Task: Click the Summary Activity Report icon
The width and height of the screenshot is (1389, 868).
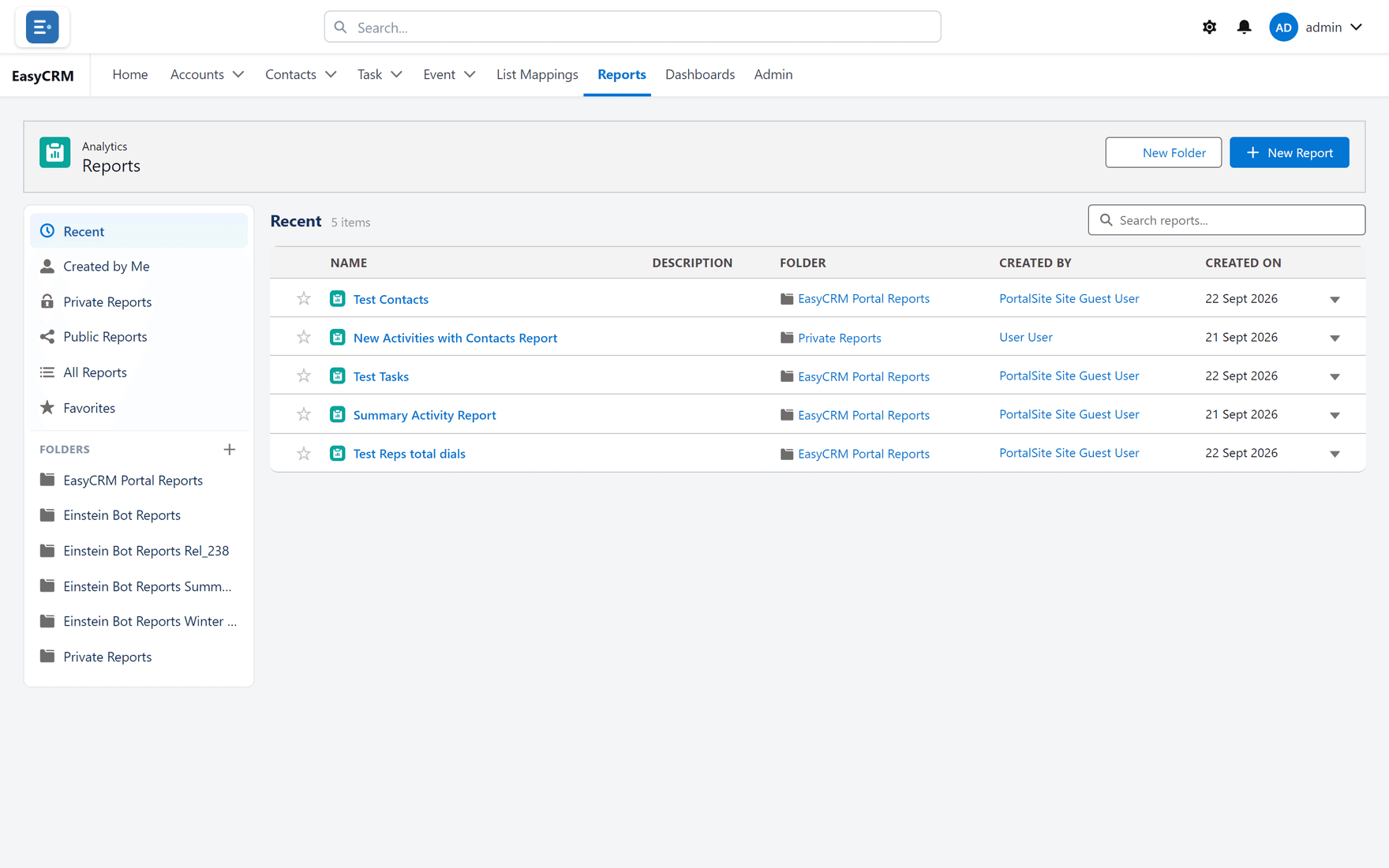Action: pyautogui.click(x=338, y=414)
